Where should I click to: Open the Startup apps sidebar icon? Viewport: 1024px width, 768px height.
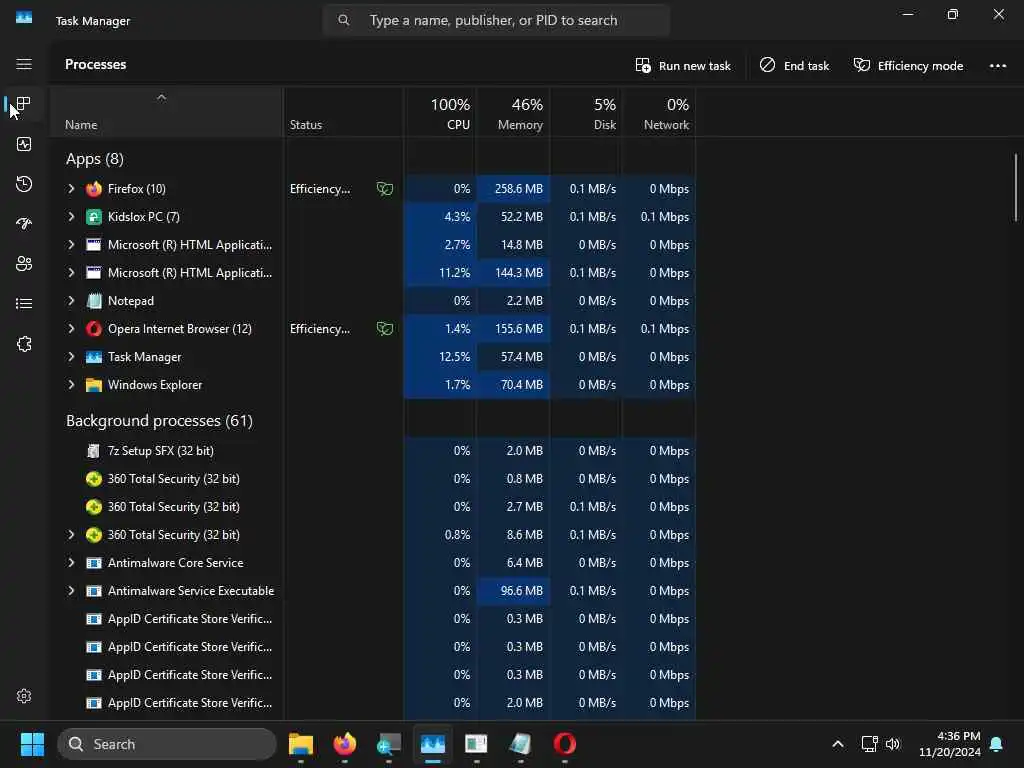24,224
